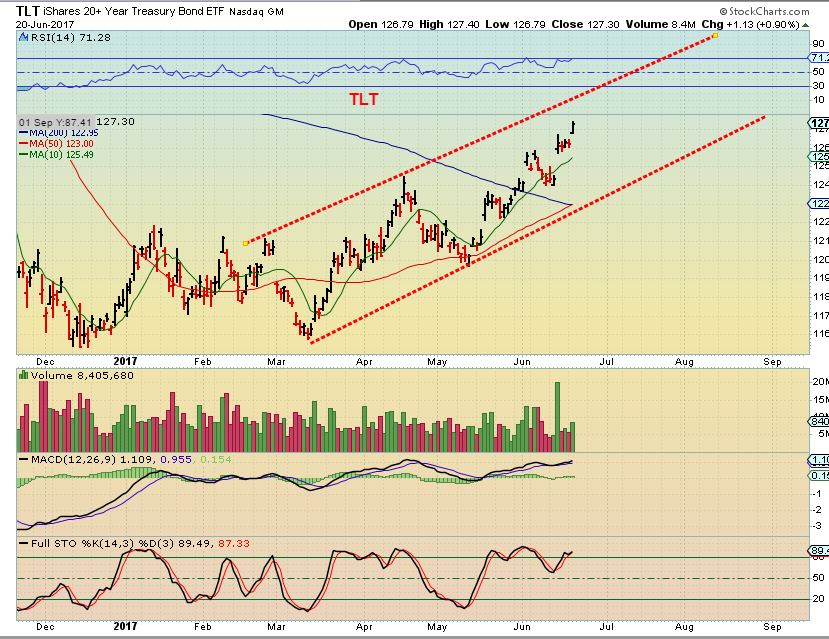829x639 pixels.
Task: Click the MACD histogram value 0.154
Action: point(216,460)
